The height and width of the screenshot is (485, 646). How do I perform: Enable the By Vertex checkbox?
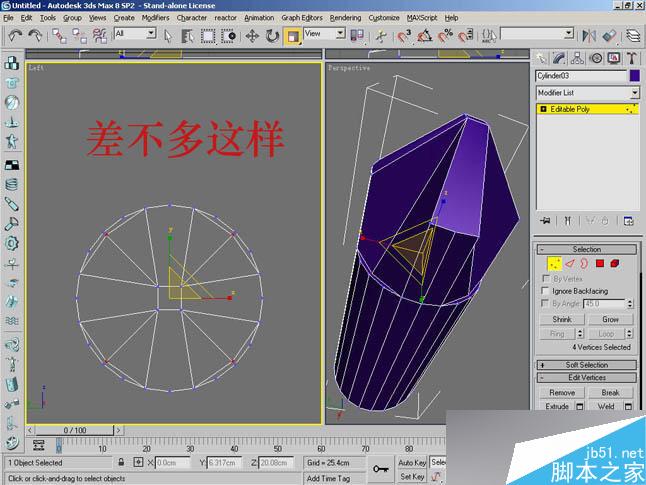545,279
